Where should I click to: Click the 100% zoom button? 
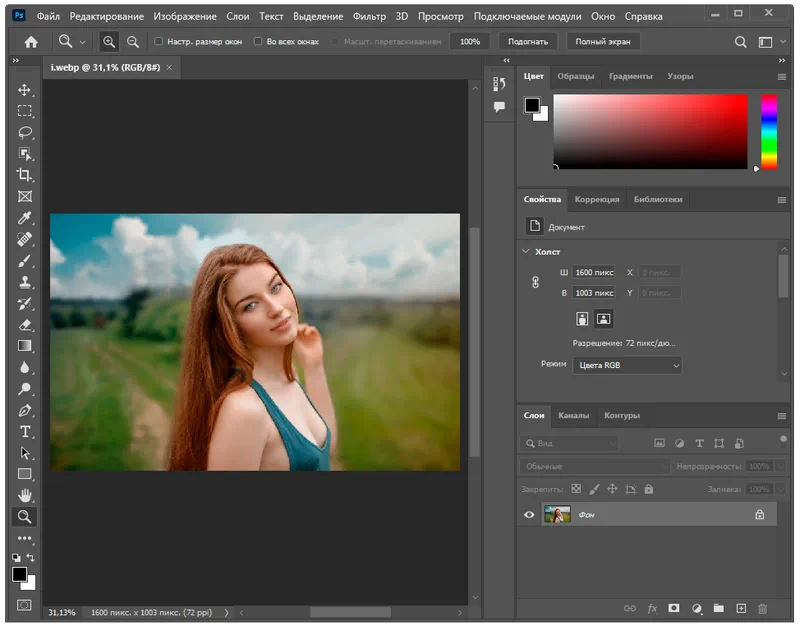tap(470, 41)
